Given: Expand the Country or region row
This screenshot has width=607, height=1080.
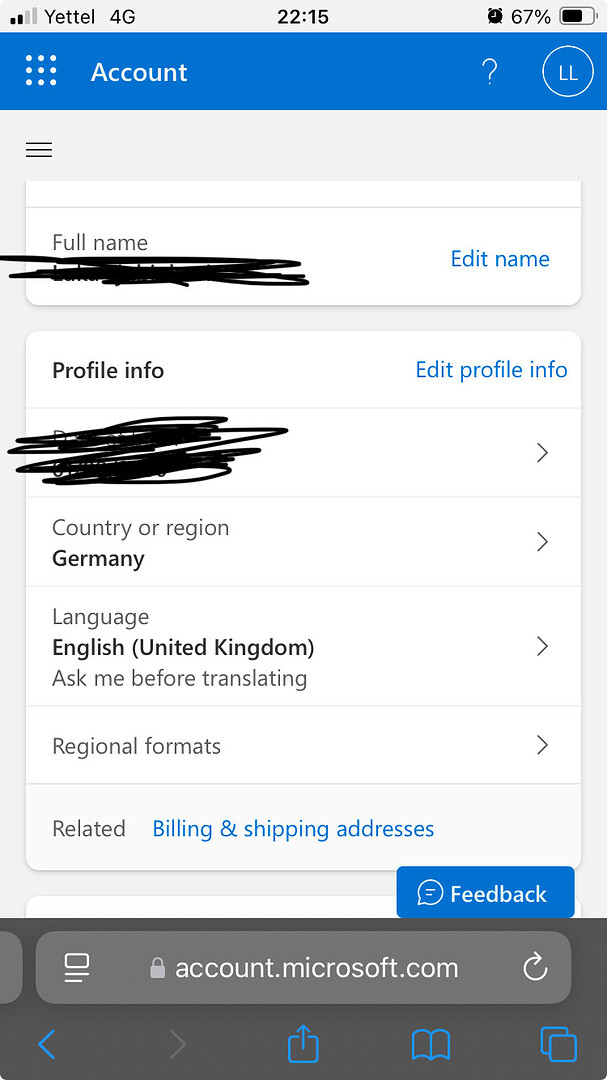Looking at the screenshot, I should (x=542, y=542).
